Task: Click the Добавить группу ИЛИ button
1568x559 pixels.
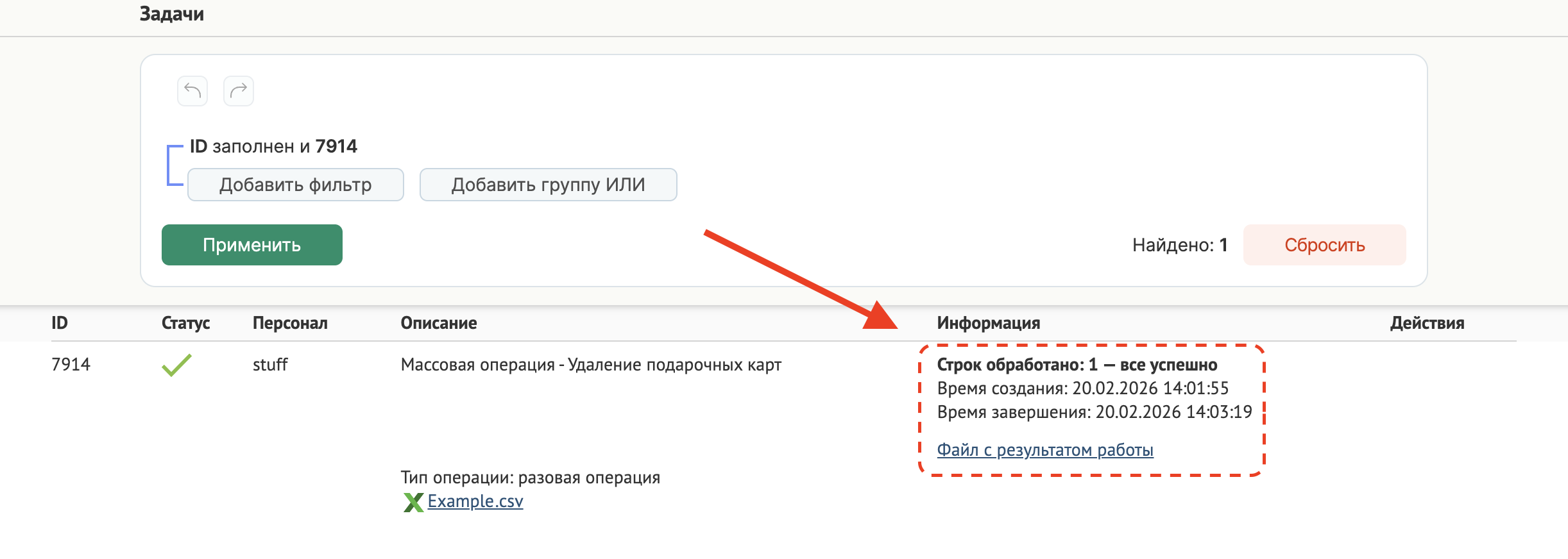Action: pos(548,185)
